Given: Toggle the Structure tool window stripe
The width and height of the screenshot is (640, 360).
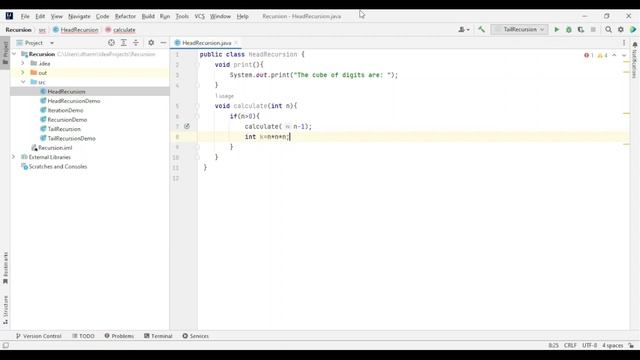Looking at the screenshot, I should (x=5, y=310).
